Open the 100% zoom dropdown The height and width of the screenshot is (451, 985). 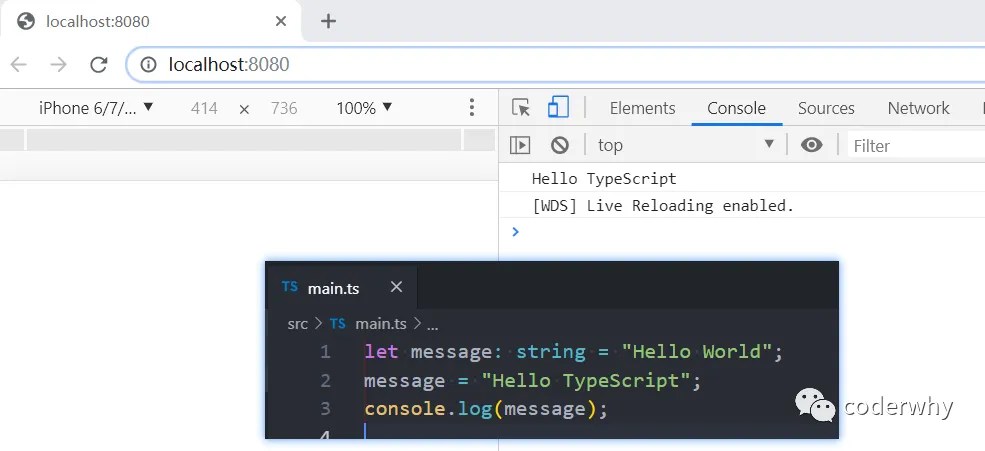tap(364, 108)
